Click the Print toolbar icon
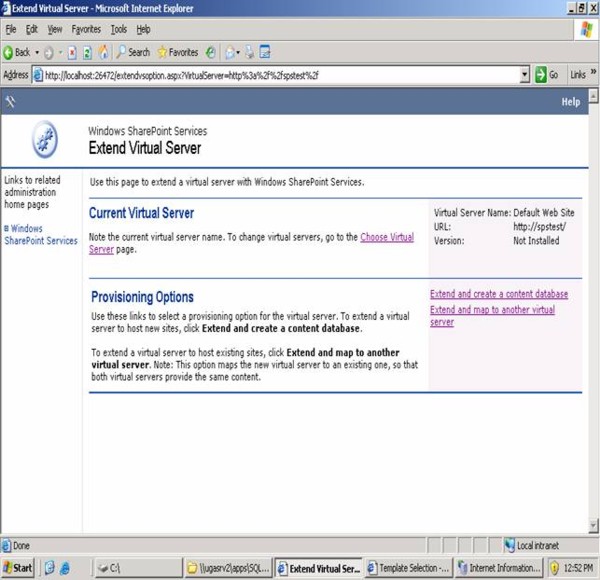The height and width of the screenshot is (580, 600). coord(249,52)
